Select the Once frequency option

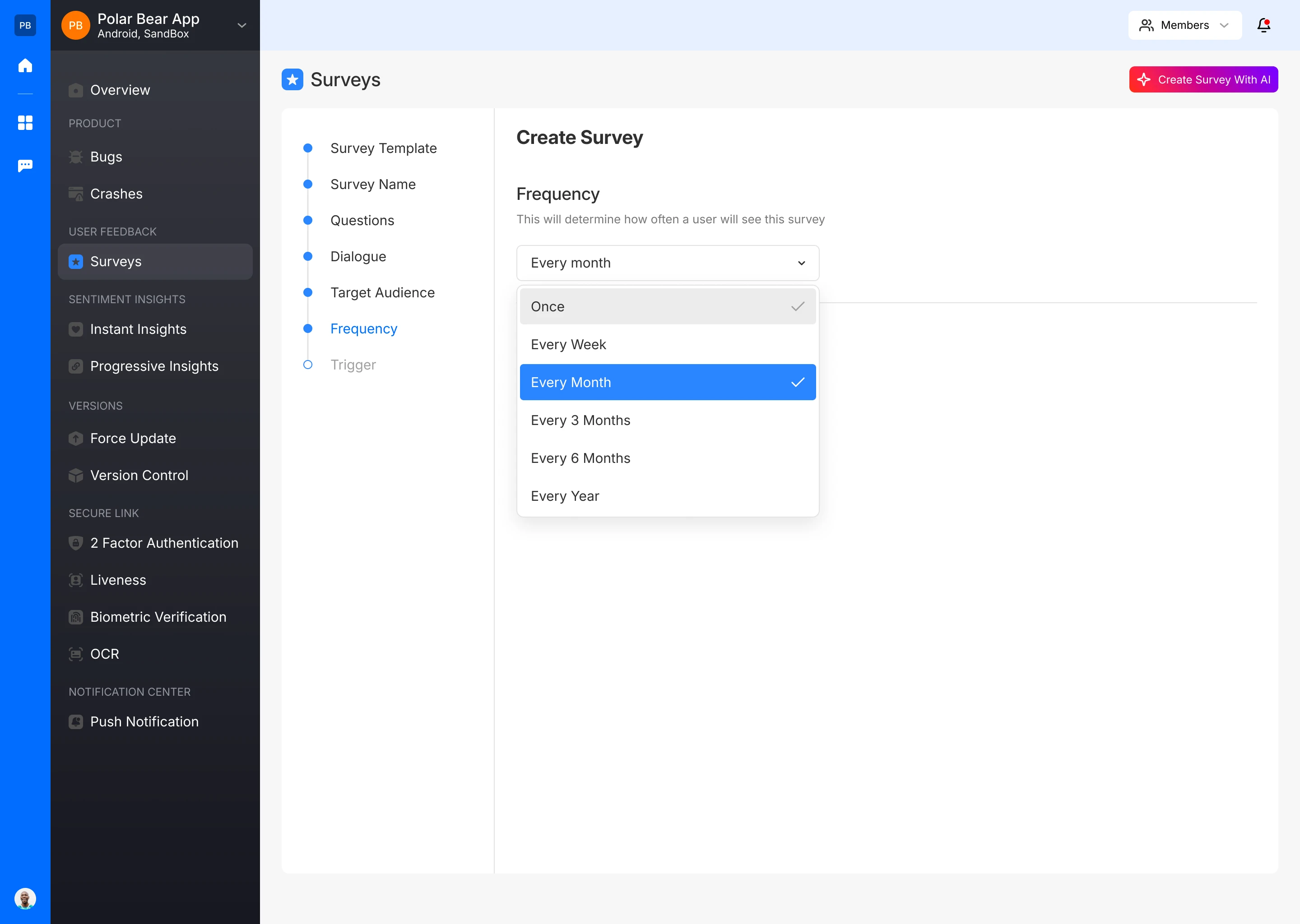(667, 306)
